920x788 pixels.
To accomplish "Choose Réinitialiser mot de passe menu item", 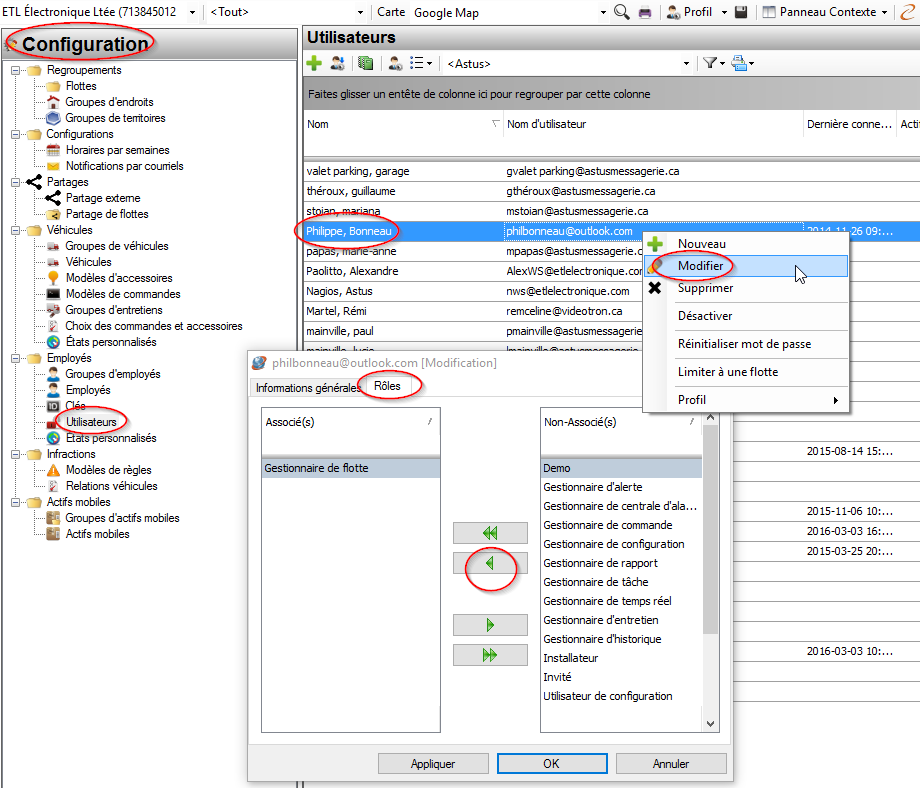I will (x=744, y=344).
